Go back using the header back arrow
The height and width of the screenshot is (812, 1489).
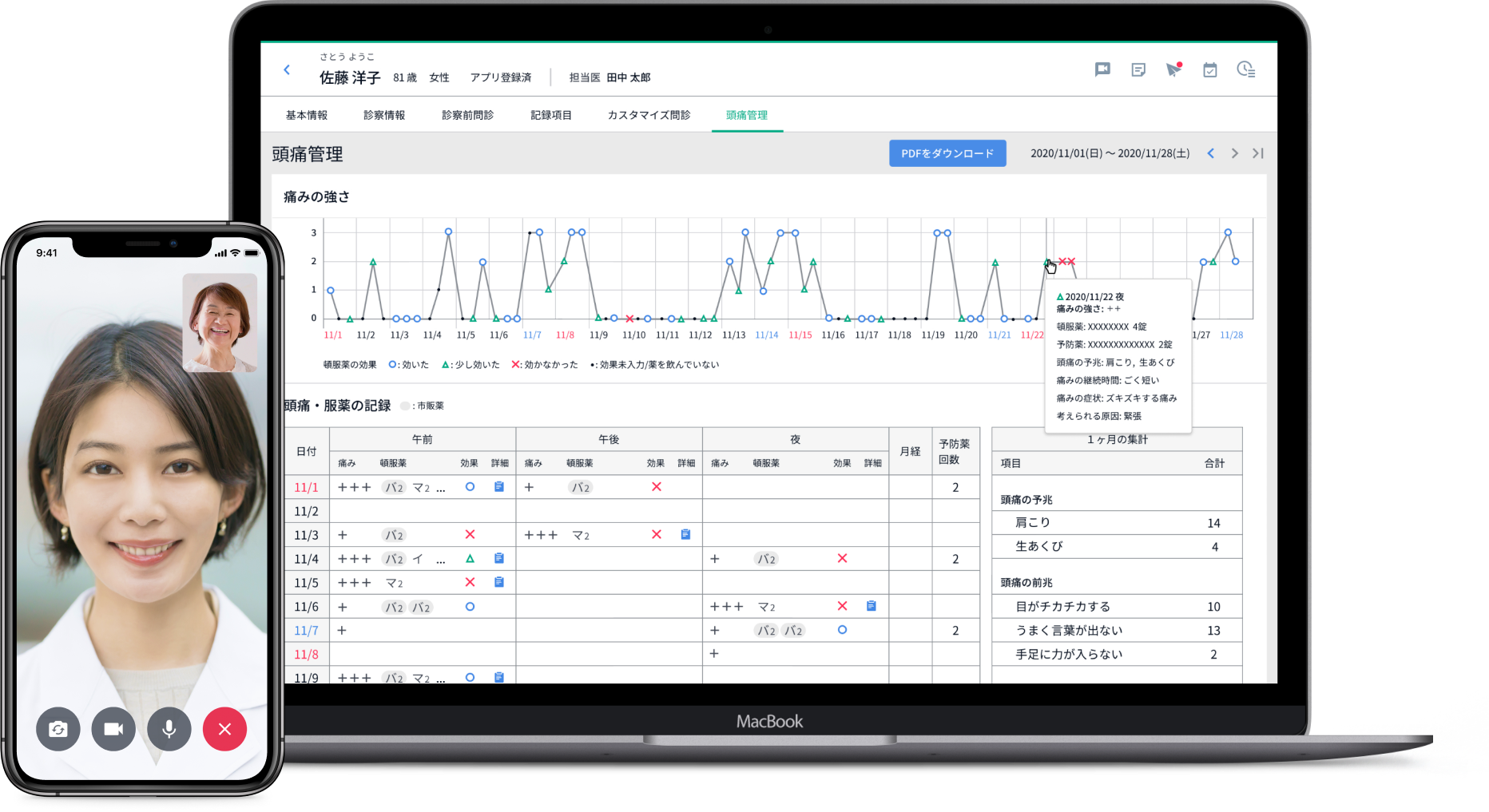point(287,70)
